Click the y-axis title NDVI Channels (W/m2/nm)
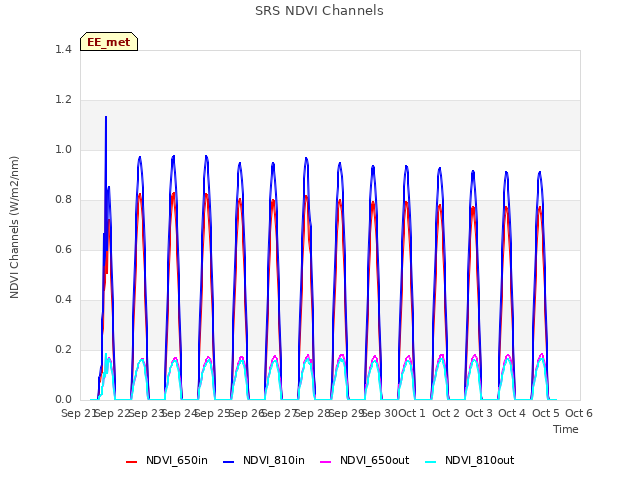 coord(14,227)
